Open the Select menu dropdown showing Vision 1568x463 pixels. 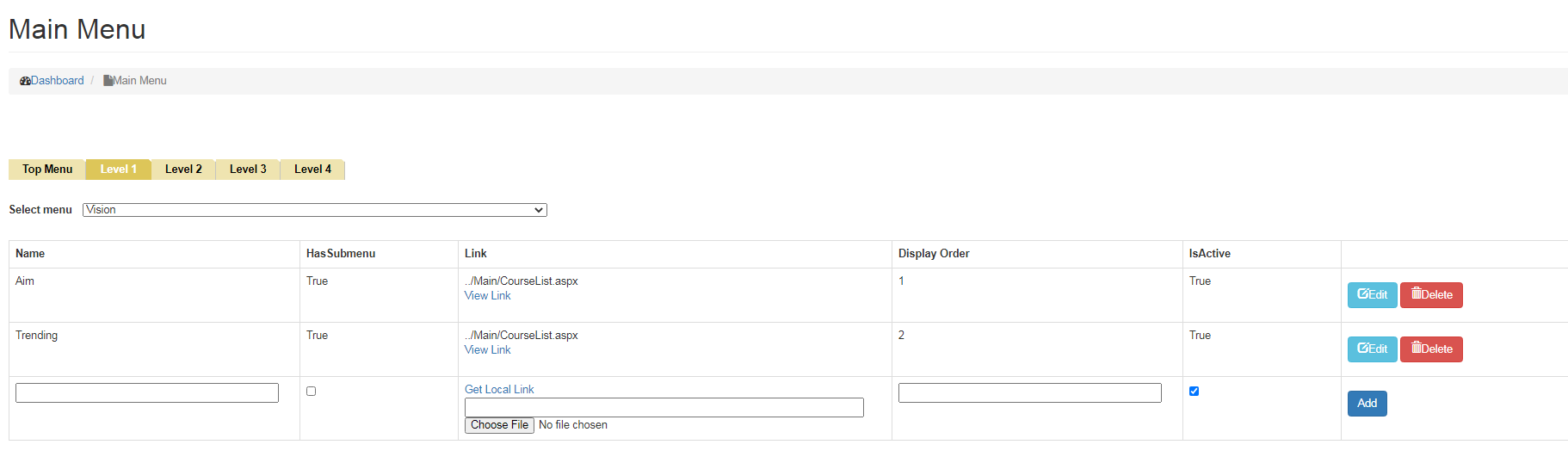[314, 210]
